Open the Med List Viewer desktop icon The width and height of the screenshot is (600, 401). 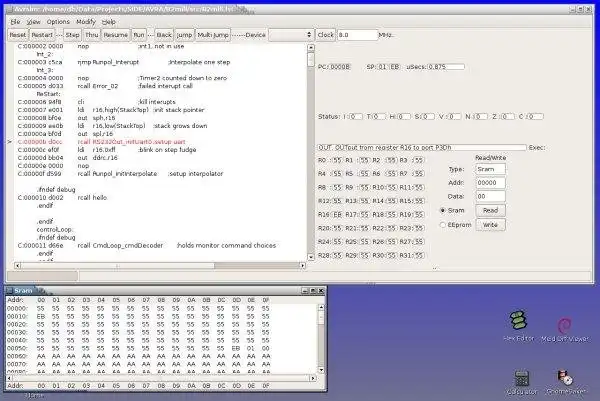pos(565,329)
